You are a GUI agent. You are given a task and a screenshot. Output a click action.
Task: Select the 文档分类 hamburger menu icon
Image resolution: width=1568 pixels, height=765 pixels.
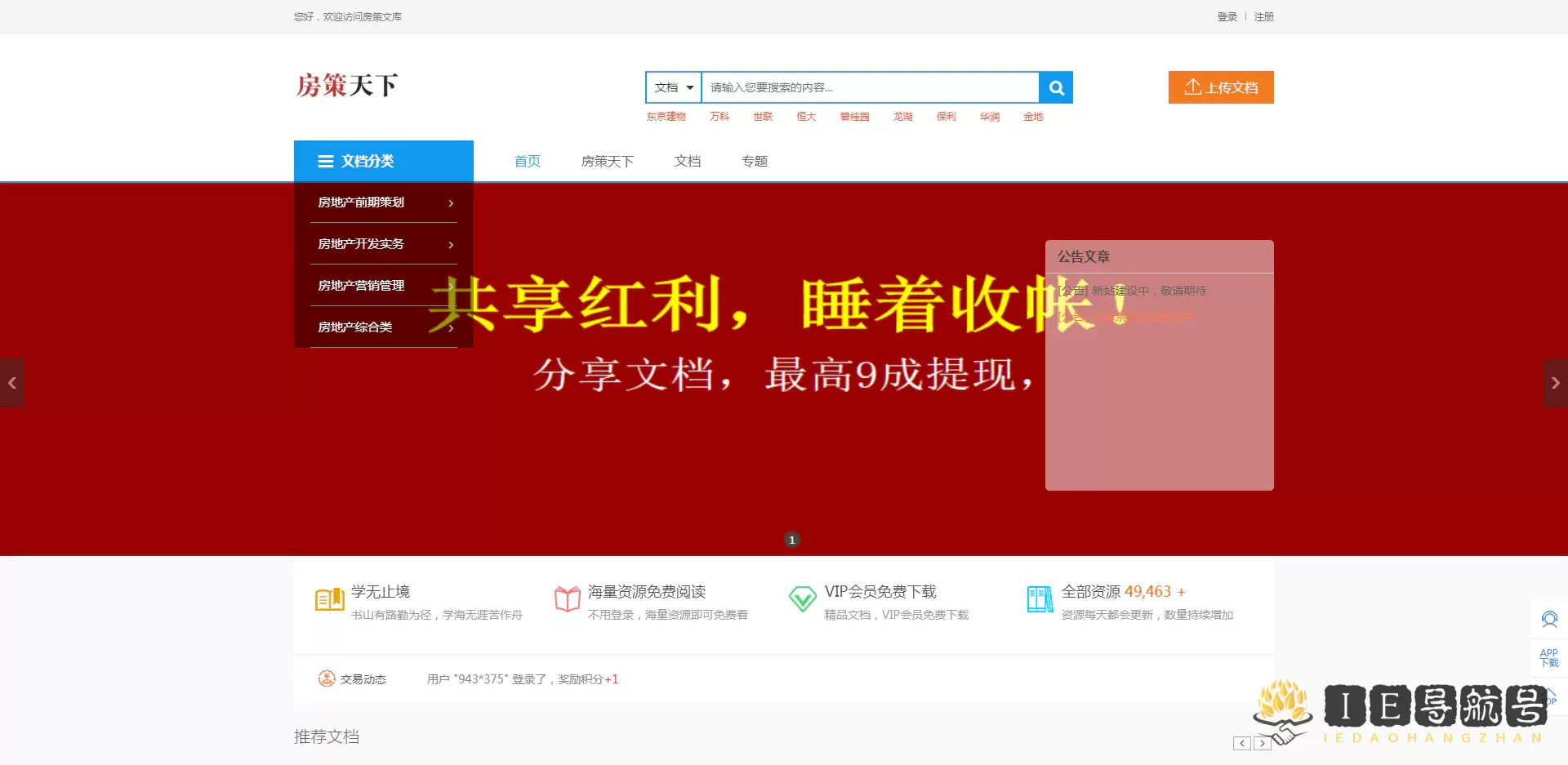pos(326,161)
